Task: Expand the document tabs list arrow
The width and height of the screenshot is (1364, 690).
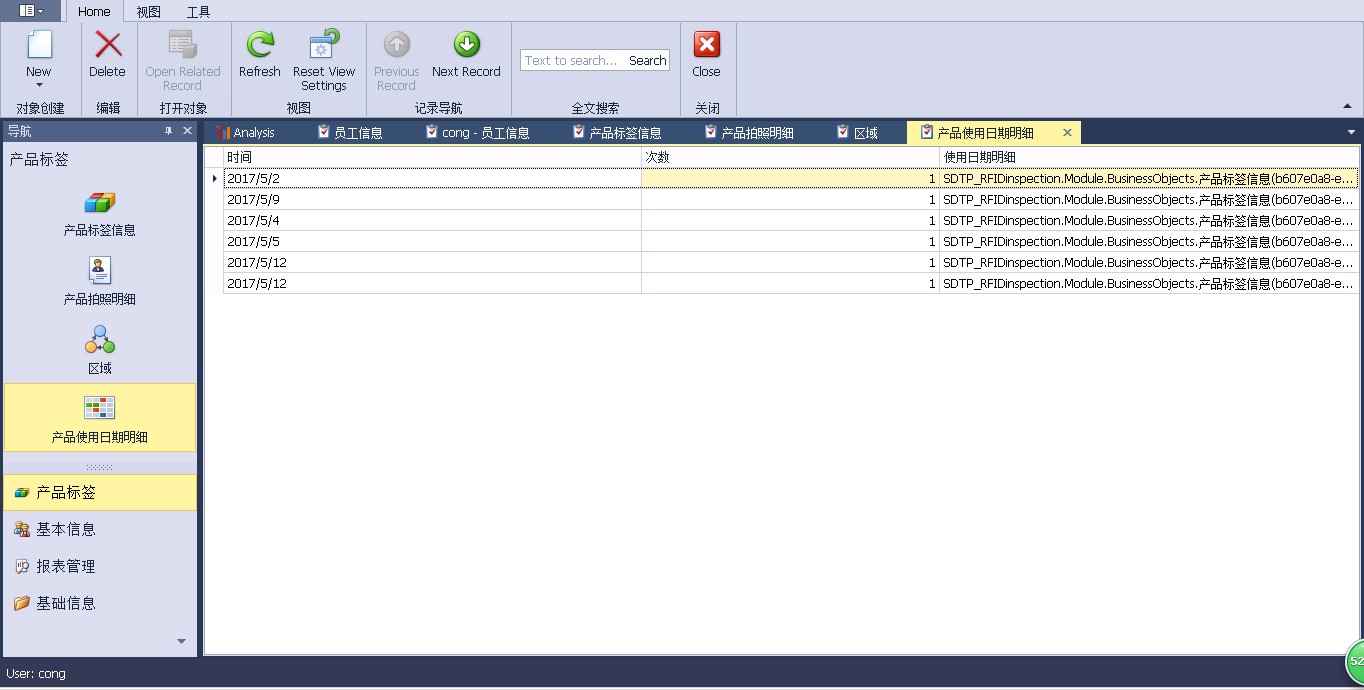Action: [x=1351, y=132]
